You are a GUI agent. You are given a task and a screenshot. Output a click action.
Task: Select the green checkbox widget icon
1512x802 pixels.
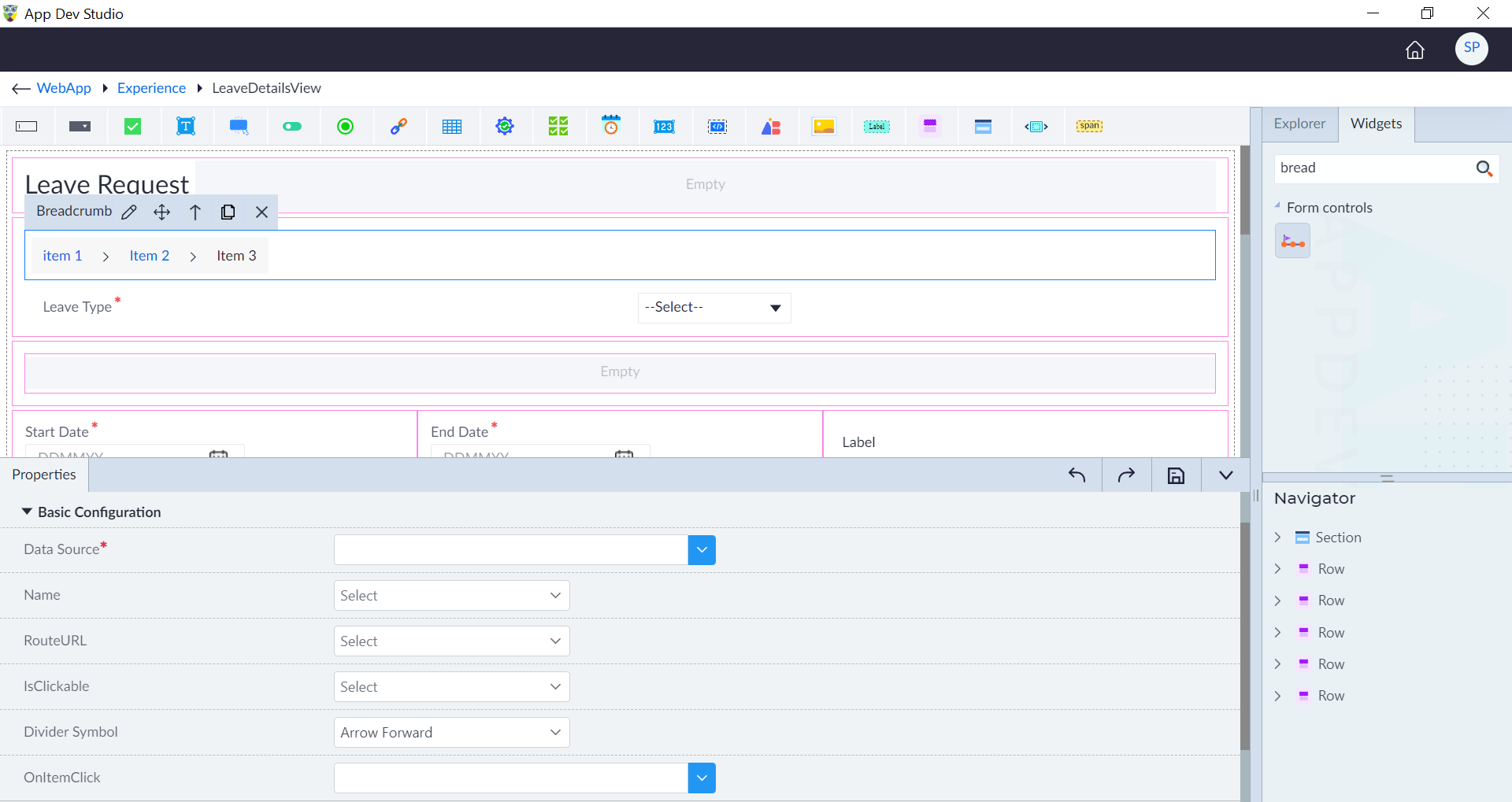tap(133, 127)
